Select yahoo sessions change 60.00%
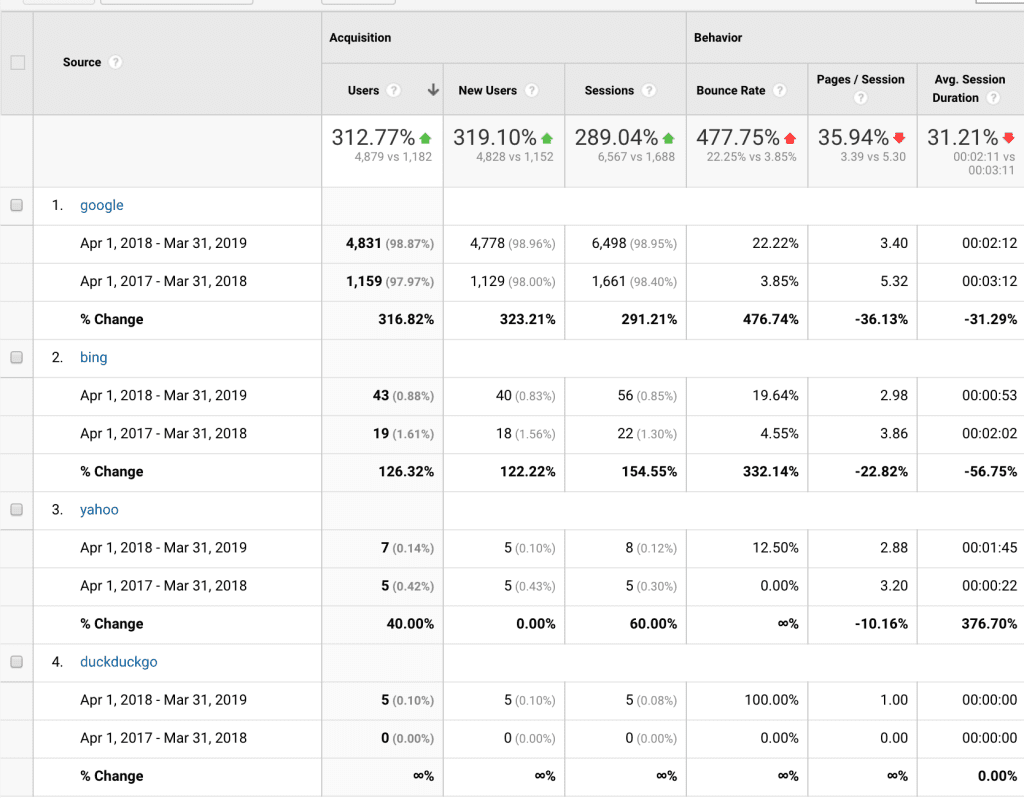The width and height of the screenshot is (1024, 798). point(653,624)
